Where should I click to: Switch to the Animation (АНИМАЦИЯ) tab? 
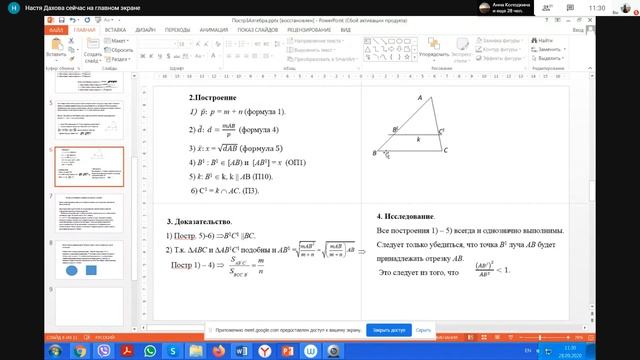(214, 30)
